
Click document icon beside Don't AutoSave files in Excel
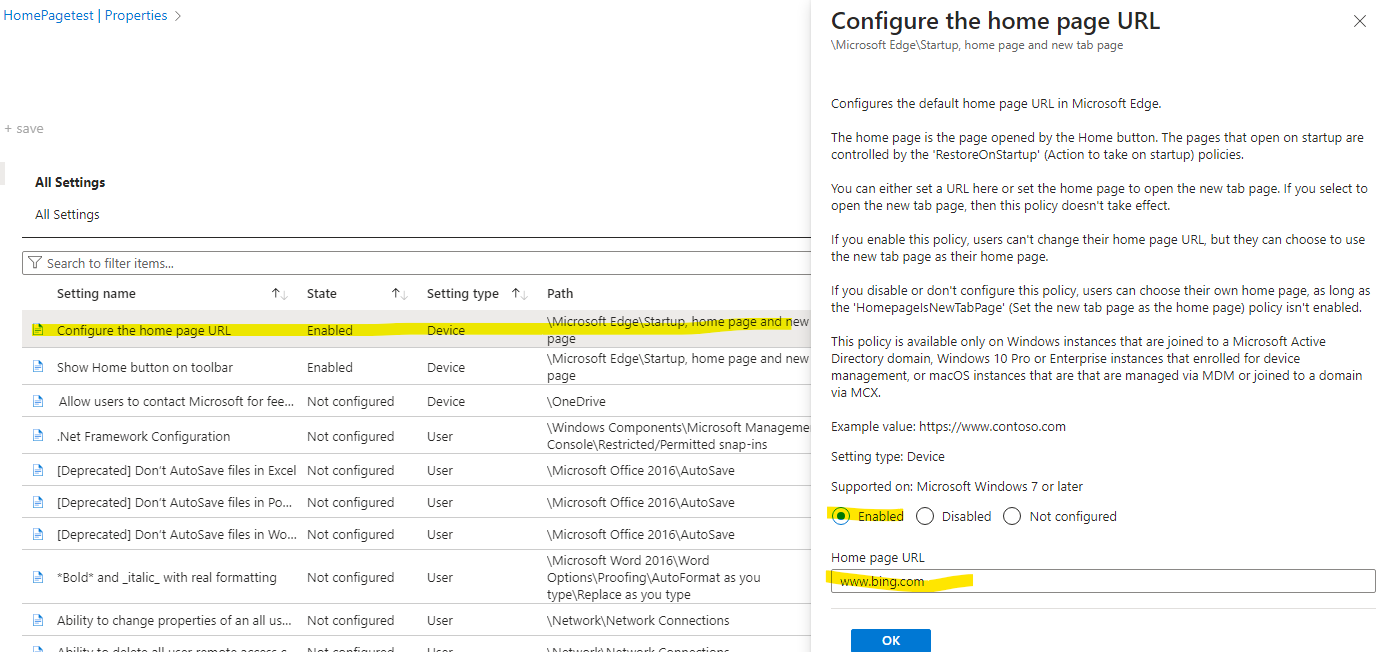(38, 470)
